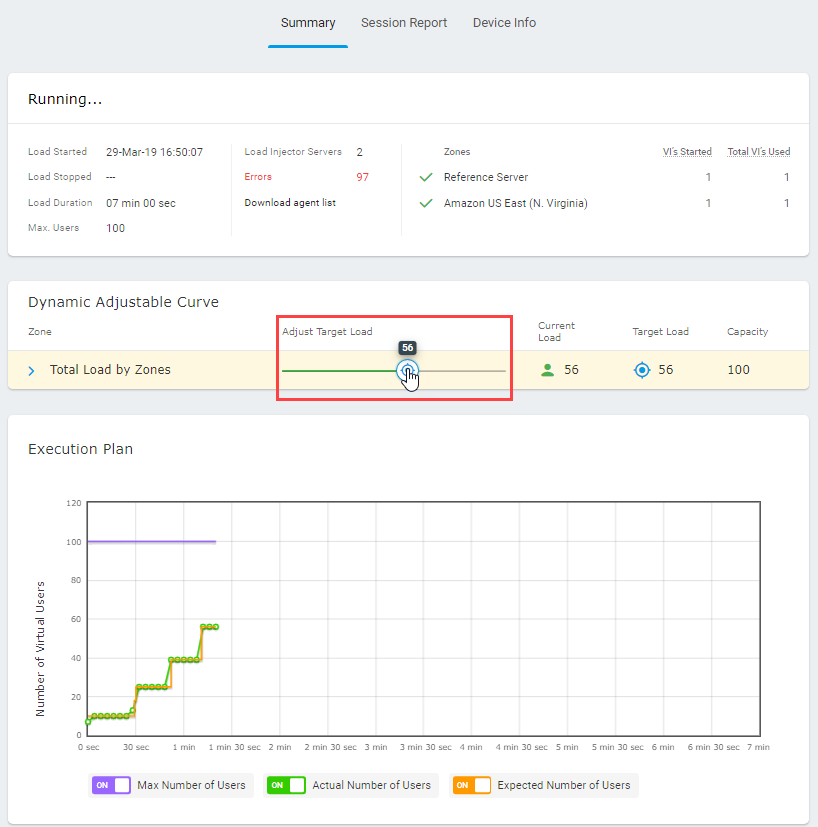This screenshot has width=818, height=827.
Task: Select the Summary tab
Action: tap(308, 23)
